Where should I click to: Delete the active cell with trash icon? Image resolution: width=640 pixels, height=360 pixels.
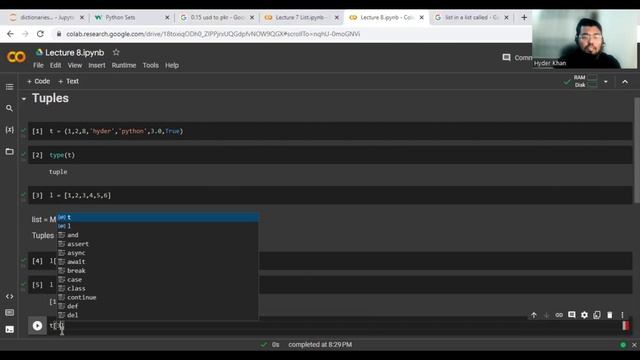(x=610, y=315)
